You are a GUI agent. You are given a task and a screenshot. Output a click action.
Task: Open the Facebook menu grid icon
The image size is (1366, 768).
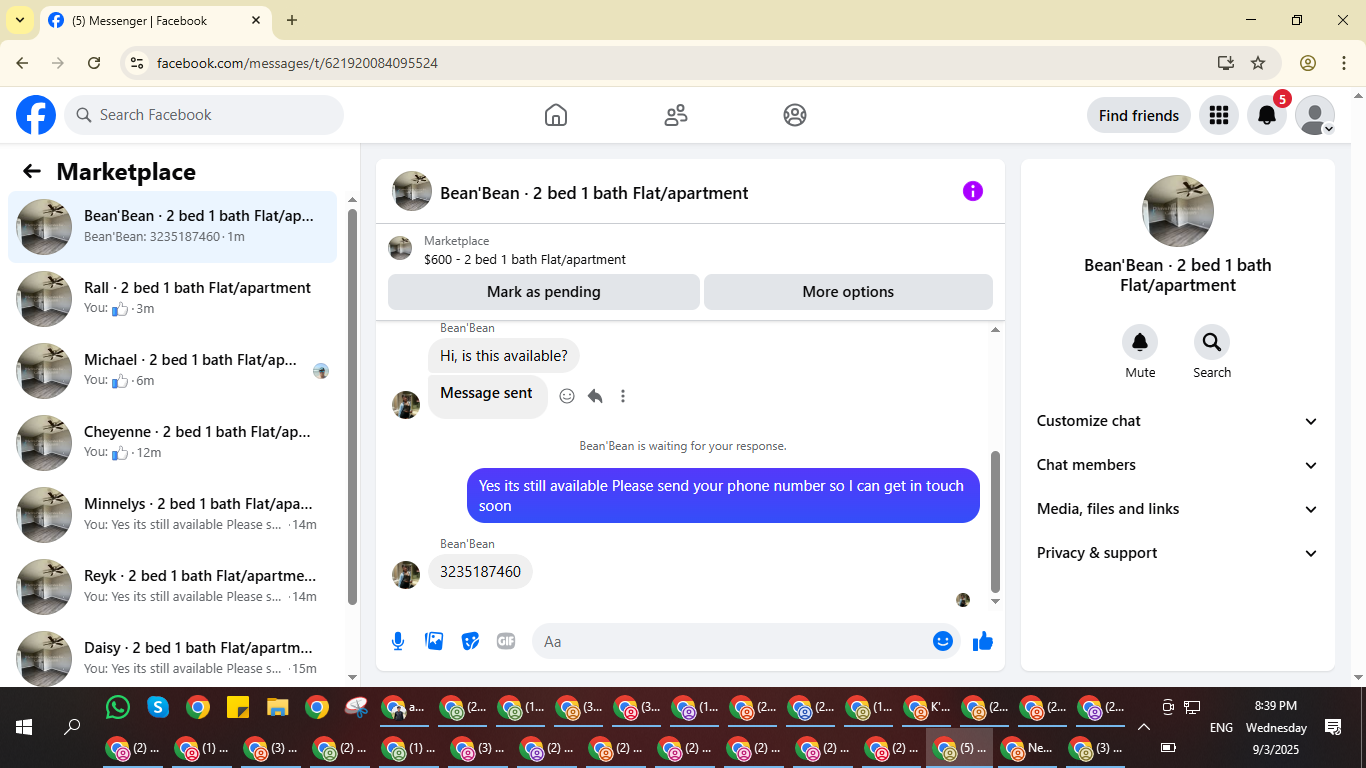tap(1218, 115)
